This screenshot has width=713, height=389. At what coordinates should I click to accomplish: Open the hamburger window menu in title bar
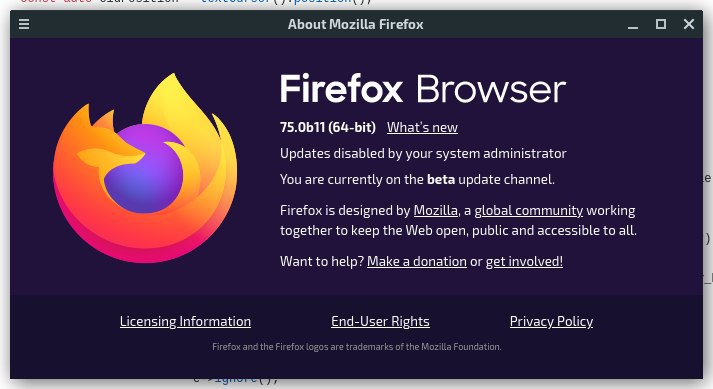[x=24, y=24]
